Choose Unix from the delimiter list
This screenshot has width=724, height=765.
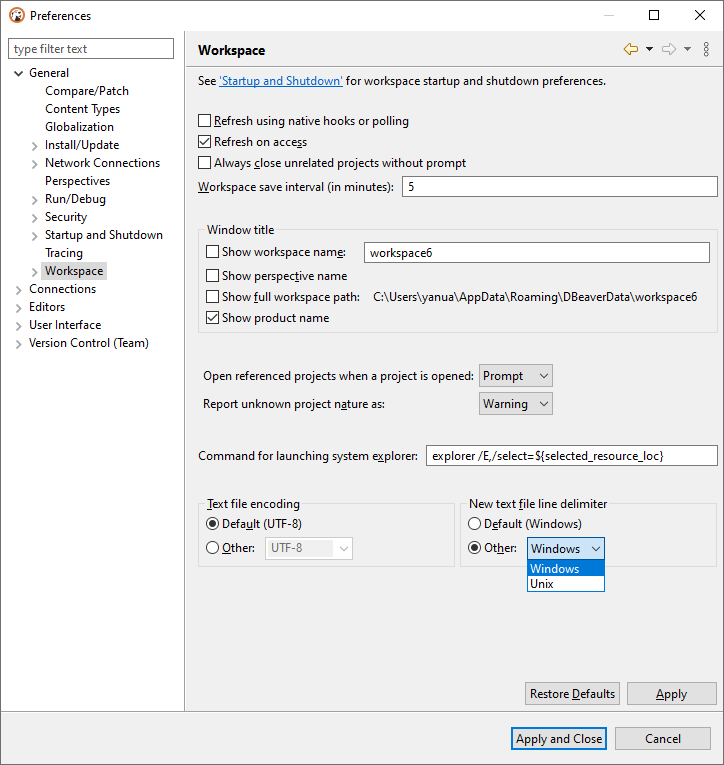pos(565,584)
